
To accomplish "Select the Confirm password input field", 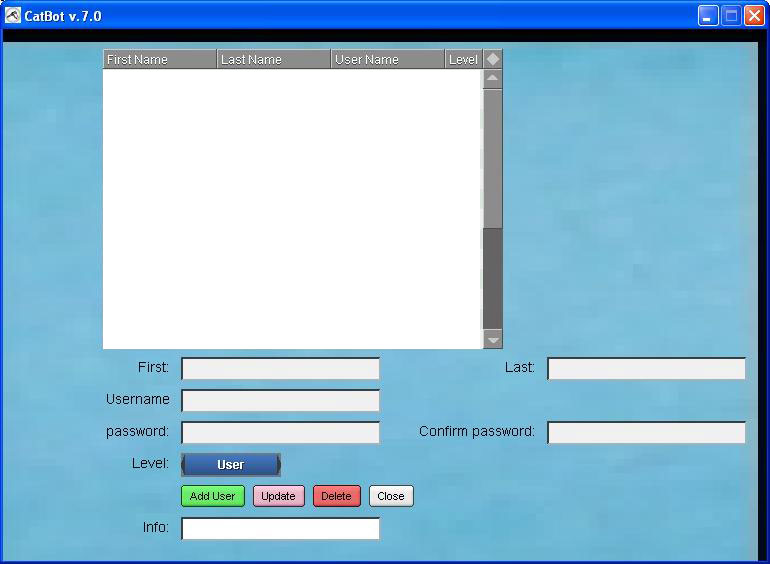I will [x=646, y=432].
